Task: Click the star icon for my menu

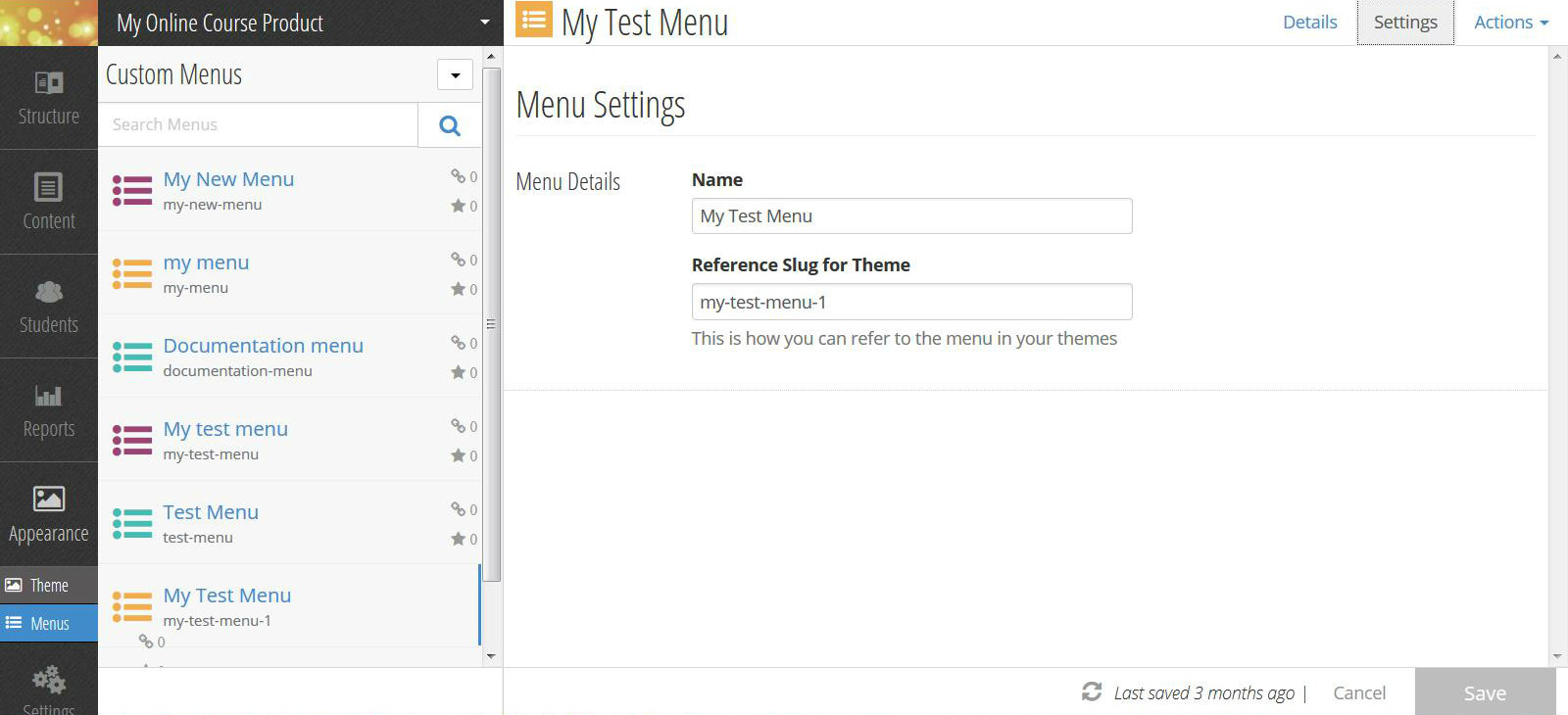Action: [458, 289]
